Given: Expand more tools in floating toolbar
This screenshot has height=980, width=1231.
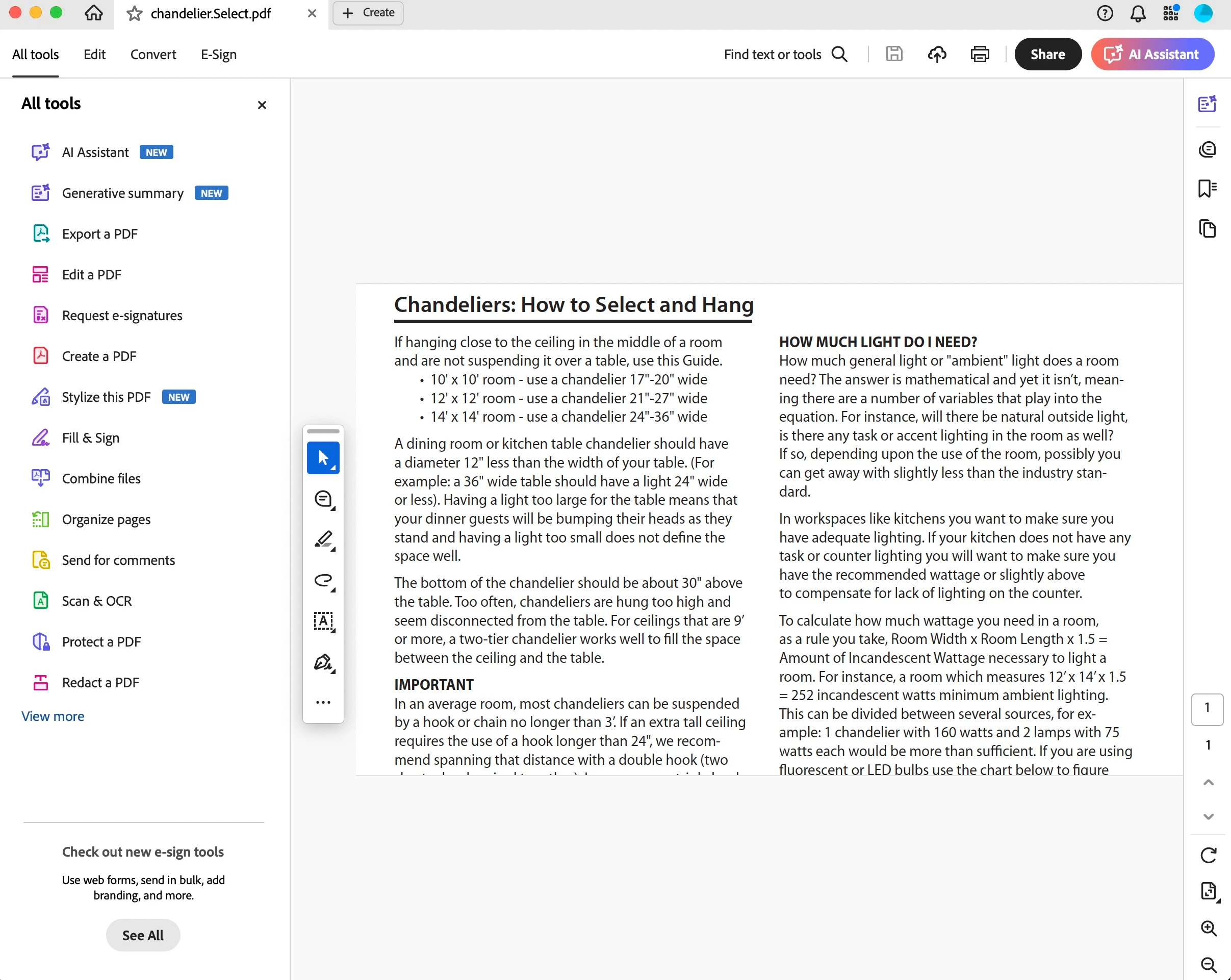Looking at the screenshot, I should tap(323, 702).
